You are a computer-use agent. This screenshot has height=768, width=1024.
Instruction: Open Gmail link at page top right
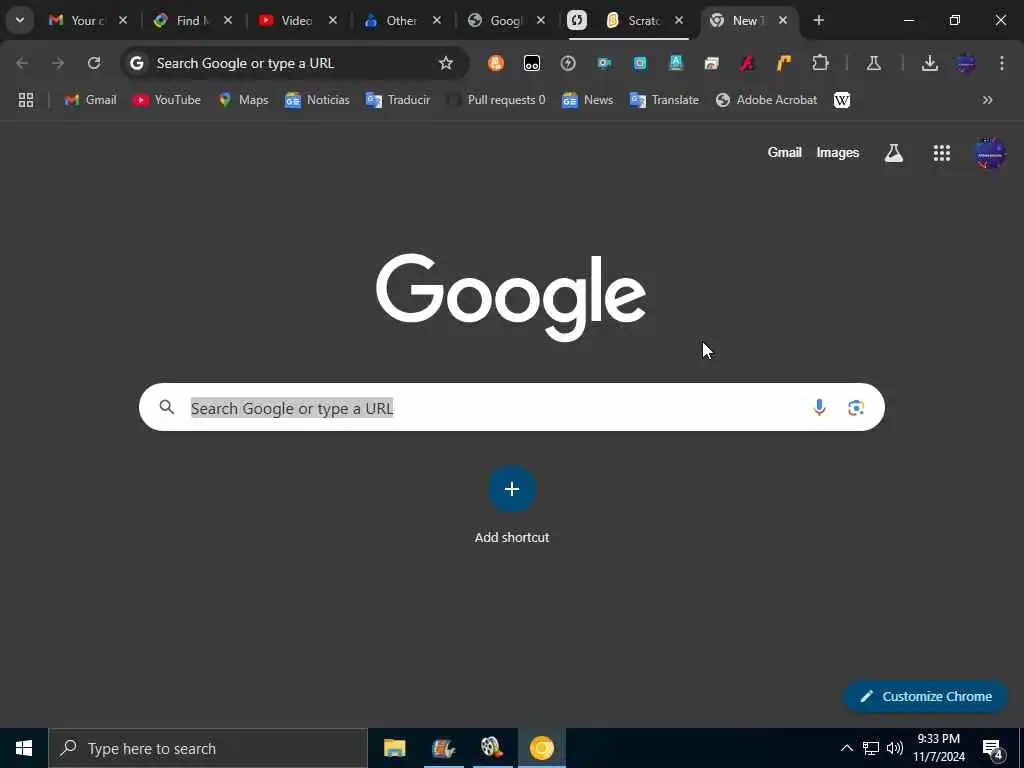(x=784, y=153)
